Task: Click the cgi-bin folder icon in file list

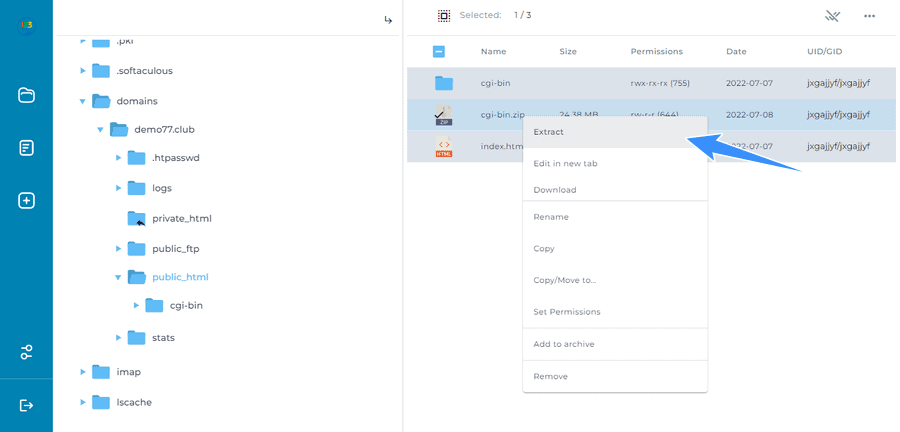Action: pyautogui.click(x=444, y=83)
